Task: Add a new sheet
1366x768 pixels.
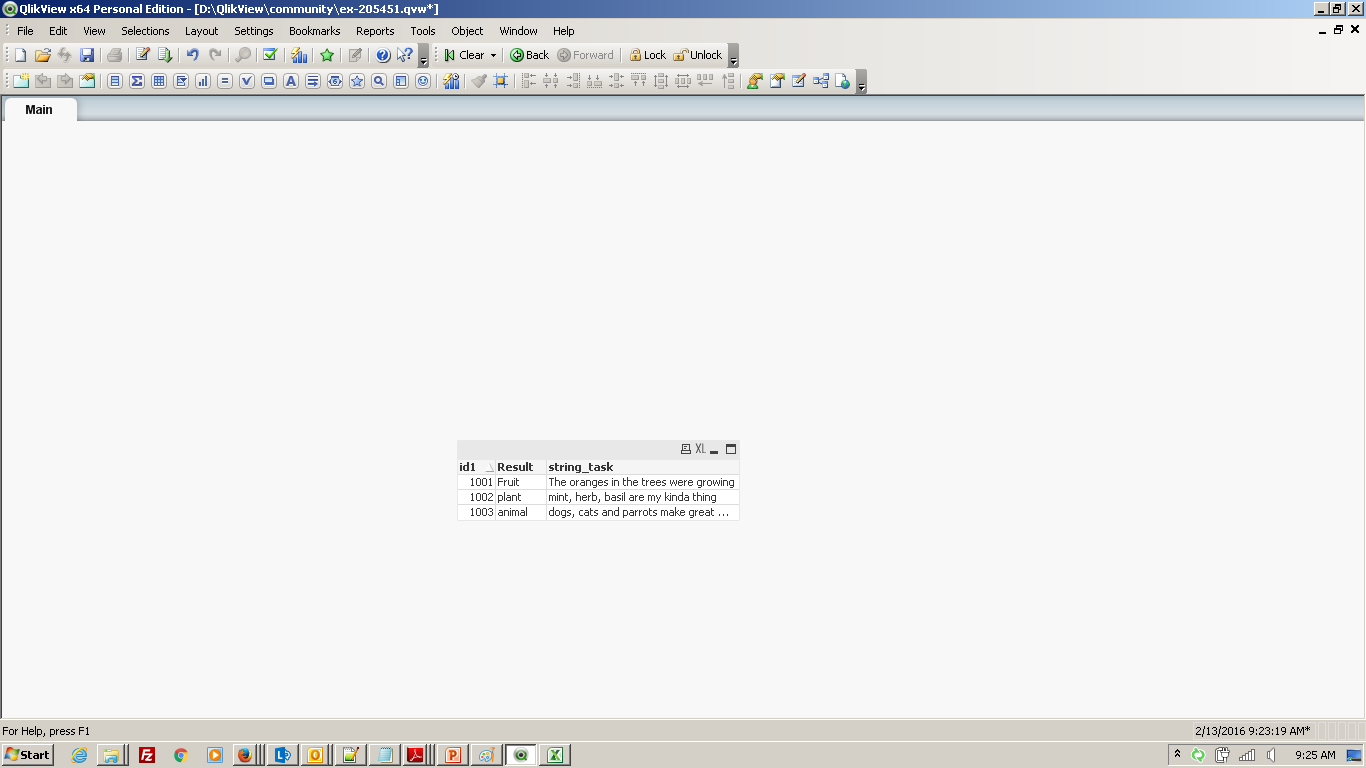Action: (x=20, y=81)
